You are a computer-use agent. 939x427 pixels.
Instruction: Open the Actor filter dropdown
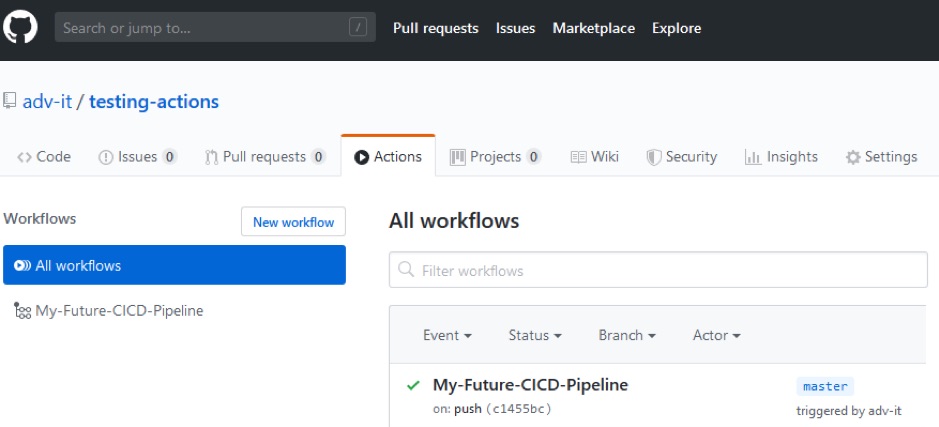[716, 336]
